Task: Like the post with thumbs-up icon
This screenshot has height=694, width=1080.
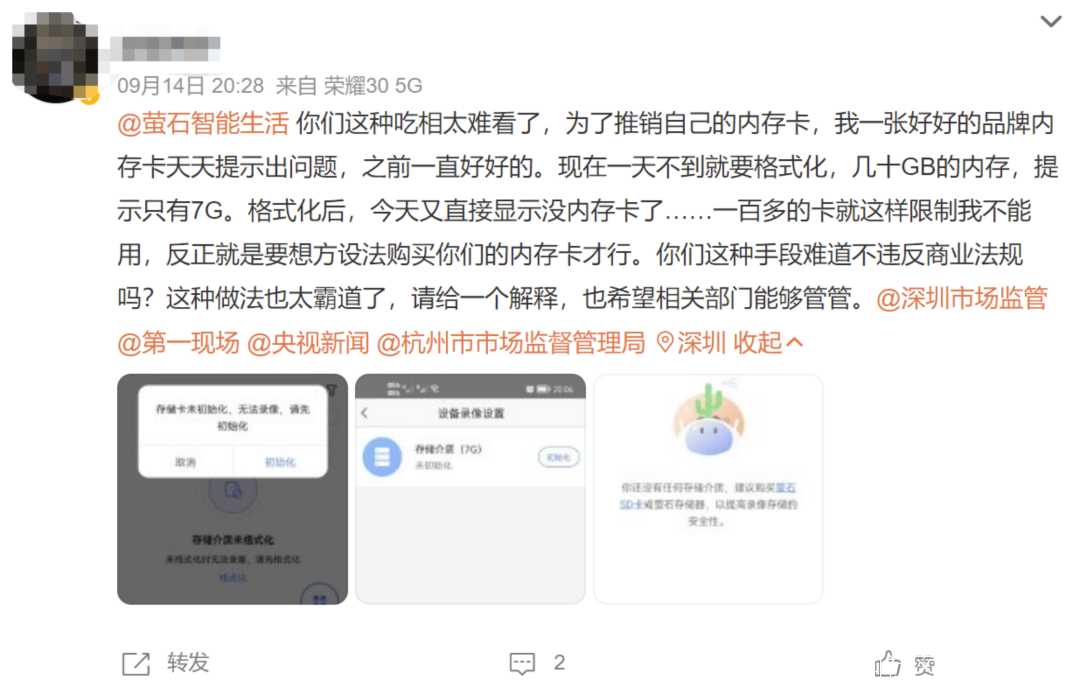Action: (x=887, y=664)
